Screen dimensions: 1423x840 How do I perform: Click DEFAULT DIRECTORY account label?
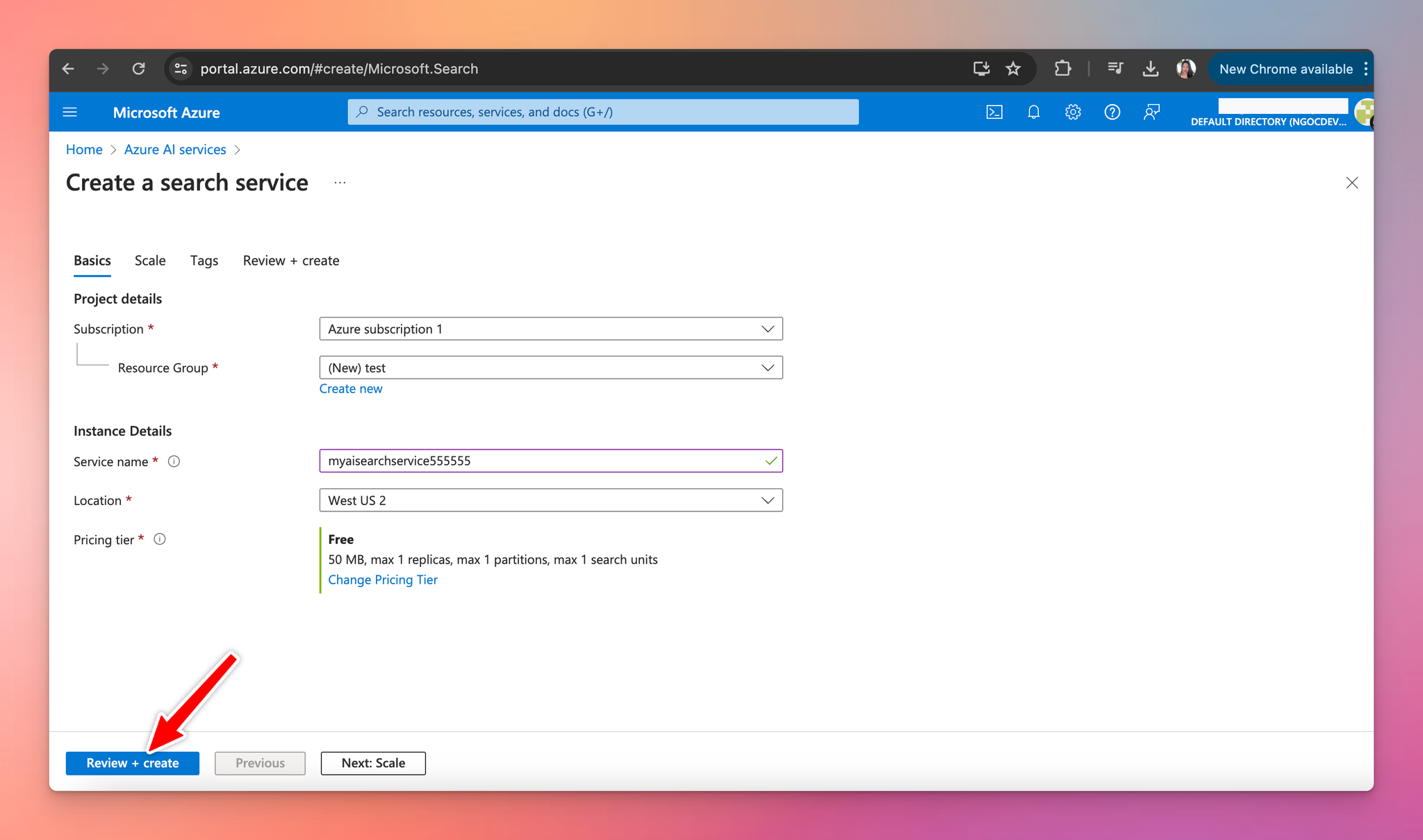(x=1268, y=122)
